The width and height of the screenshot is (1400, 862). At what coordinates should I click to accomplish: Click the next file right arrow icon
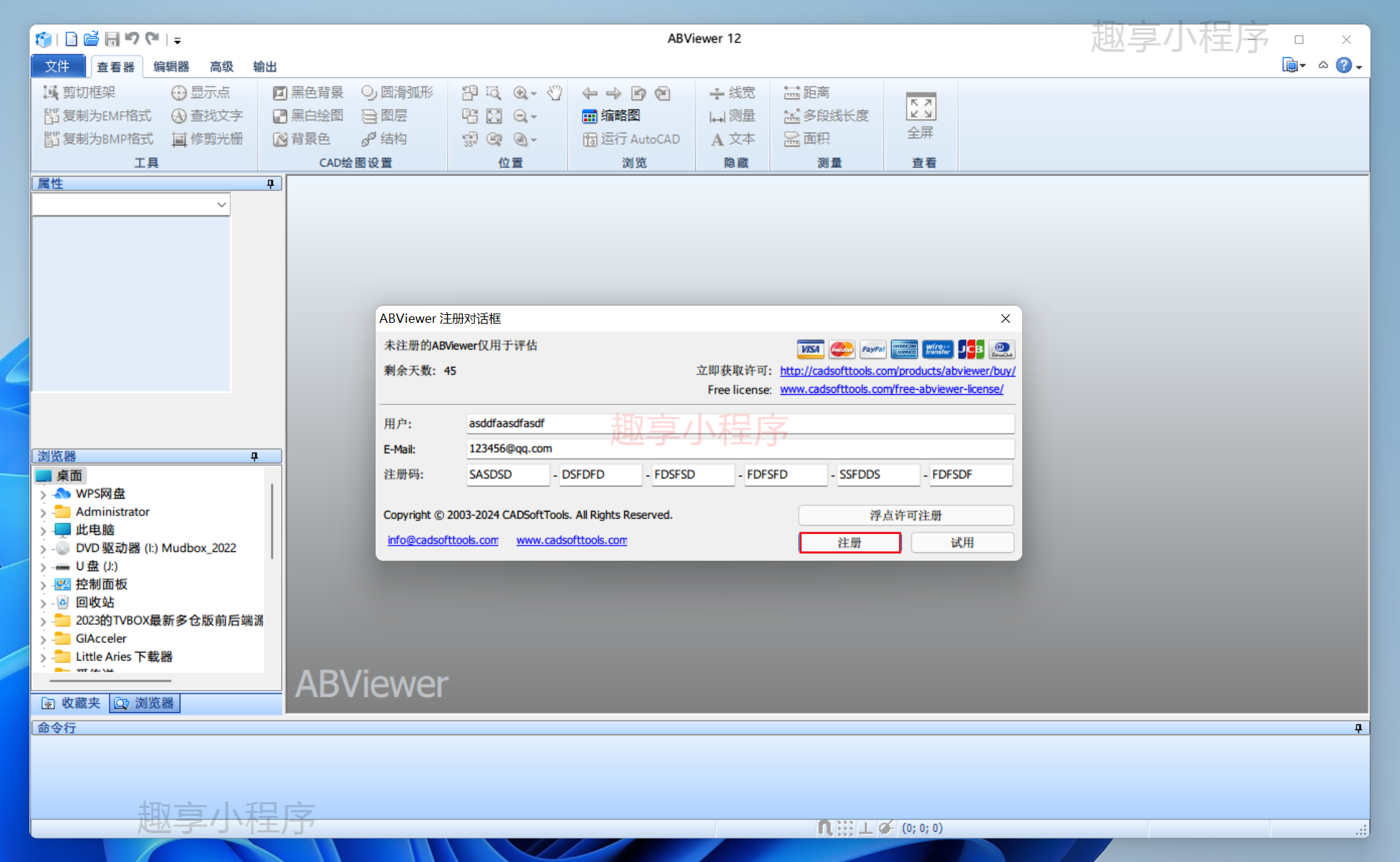click(613, 93)
